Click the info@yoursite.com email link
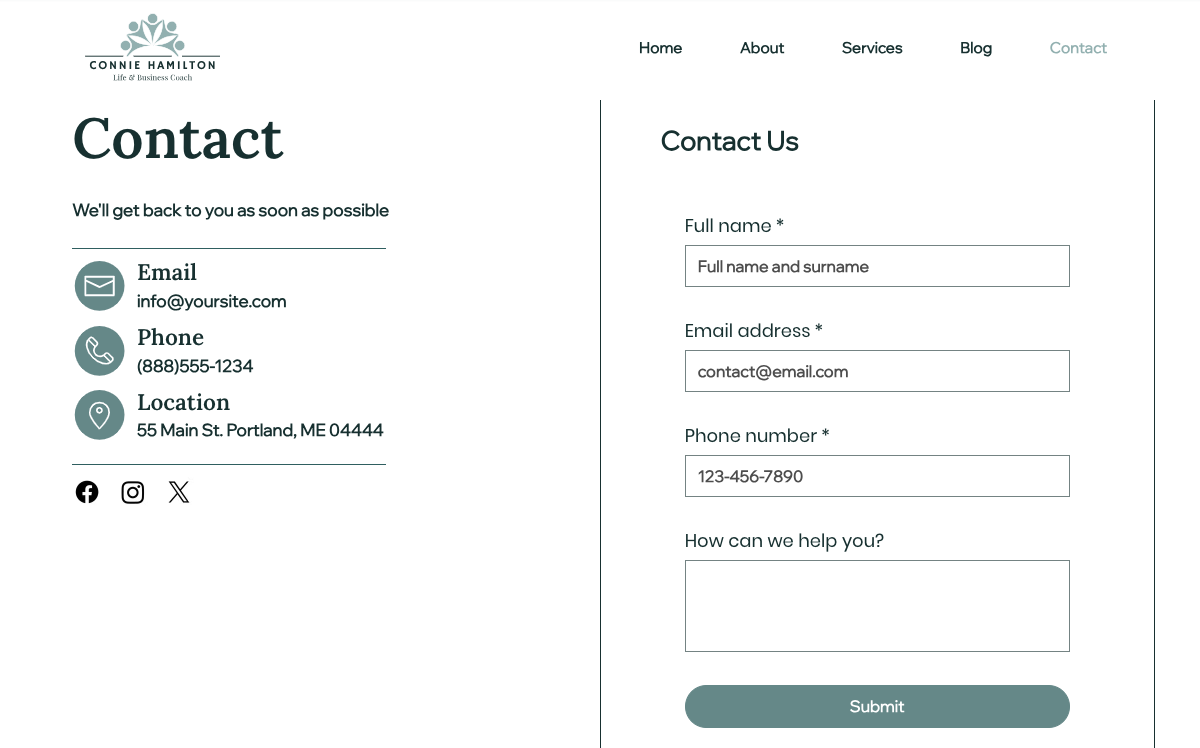This screenshot has width=1200, height=748. (212, 302)
